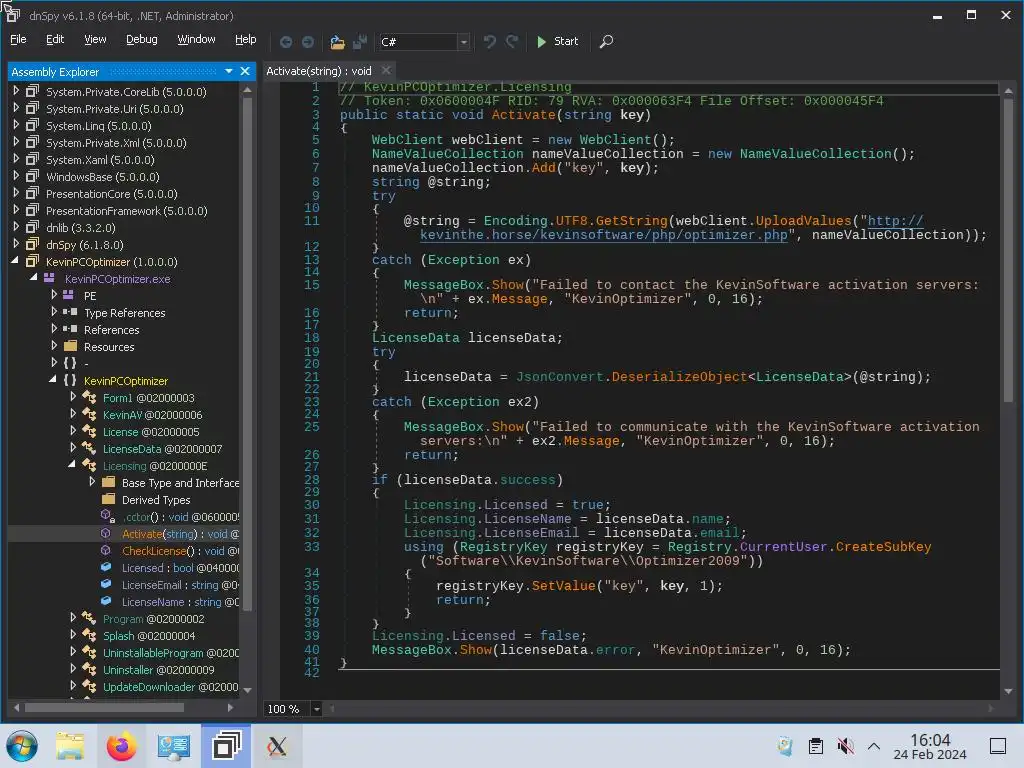Viewport: 1024px width, 768px height.
Task: Expand System.Linq assembly node
Action: point(16,125)
